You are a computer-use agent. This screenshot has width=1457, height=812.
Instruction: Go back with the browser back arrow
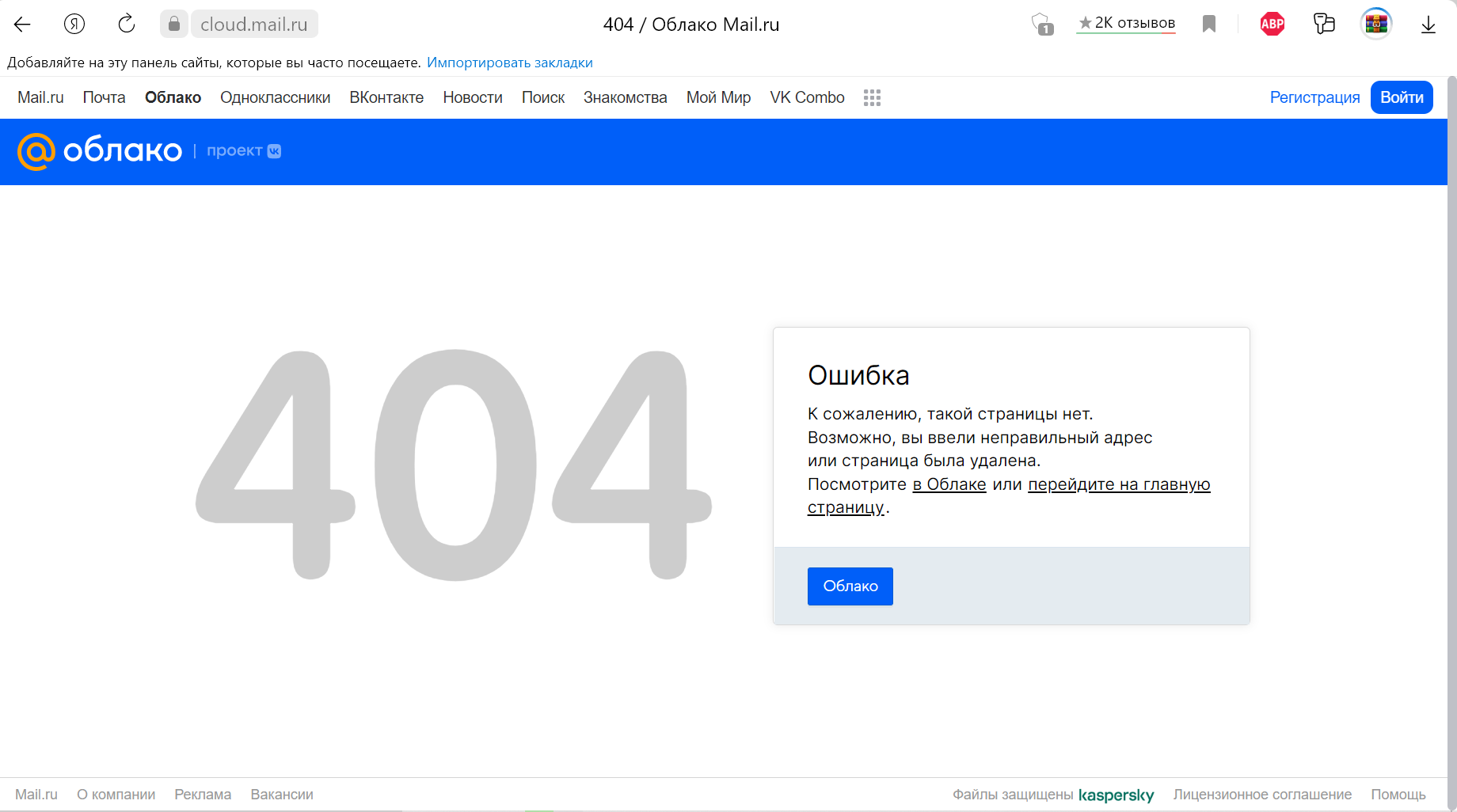(x=22, y=25)
